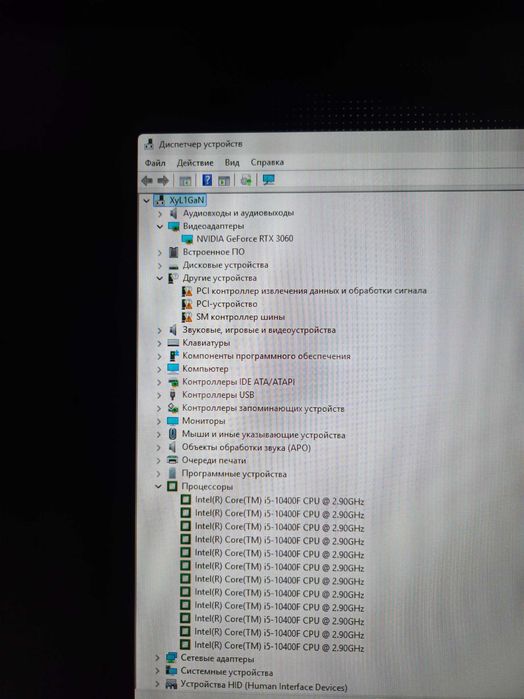Click the Другие устройства unknown-device icon

click(173, 279)
